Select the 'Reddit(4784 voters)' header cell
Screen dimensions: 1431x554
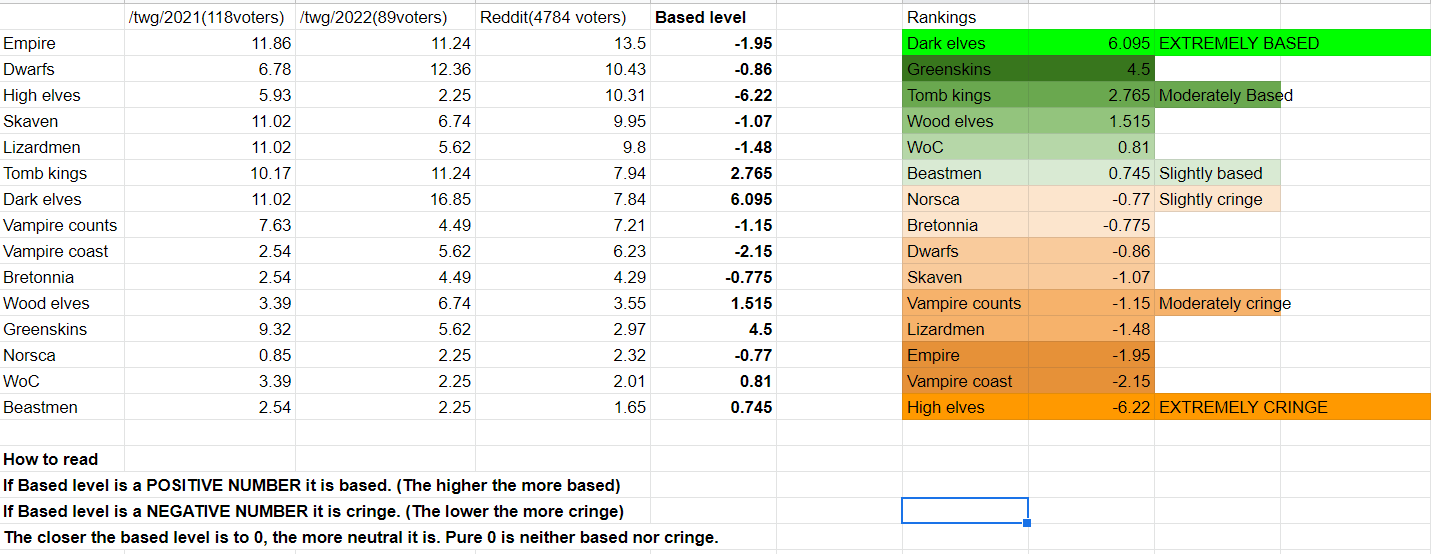pyautogui.click(x=562, y=18)
